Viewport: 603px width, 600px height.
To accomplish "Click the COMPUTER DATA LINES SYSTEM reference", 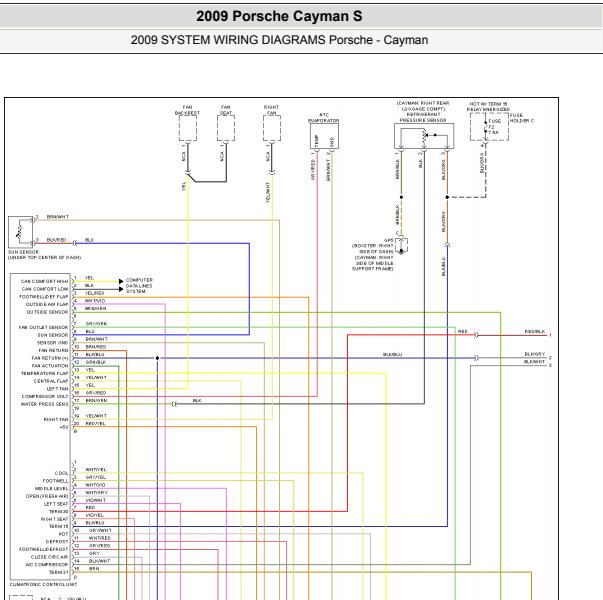I will click(139, 285).
